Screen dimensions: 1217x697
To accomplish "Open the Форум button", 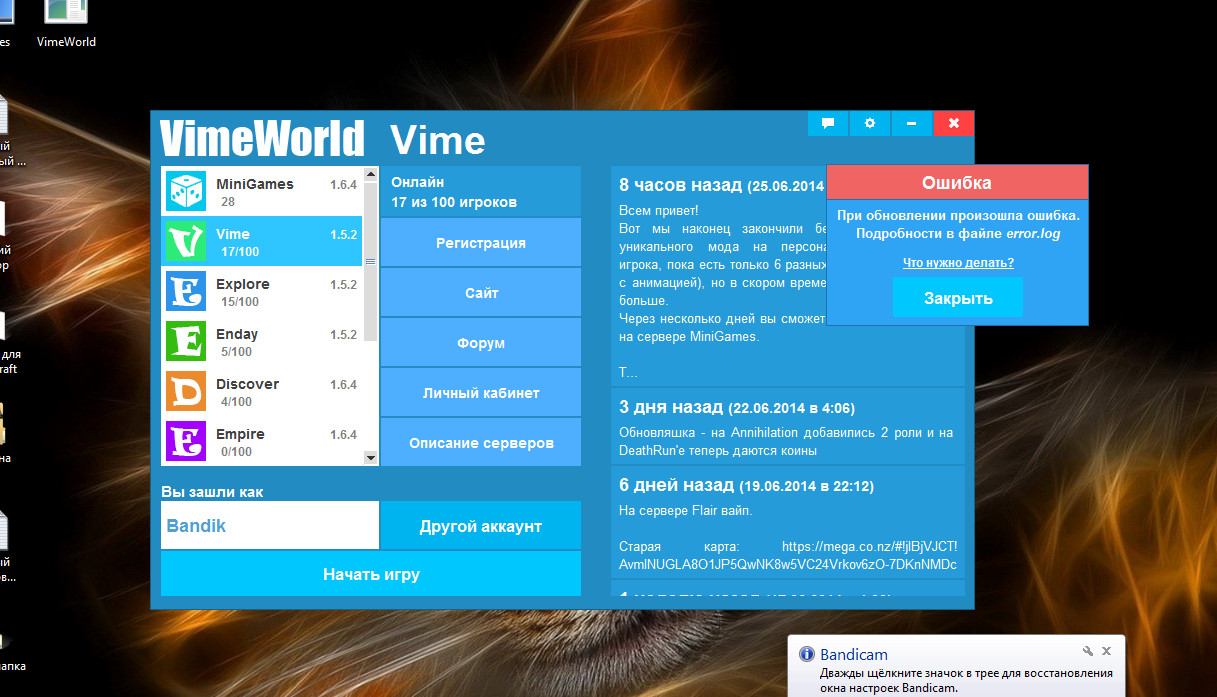I will click(x=481, y=343).
